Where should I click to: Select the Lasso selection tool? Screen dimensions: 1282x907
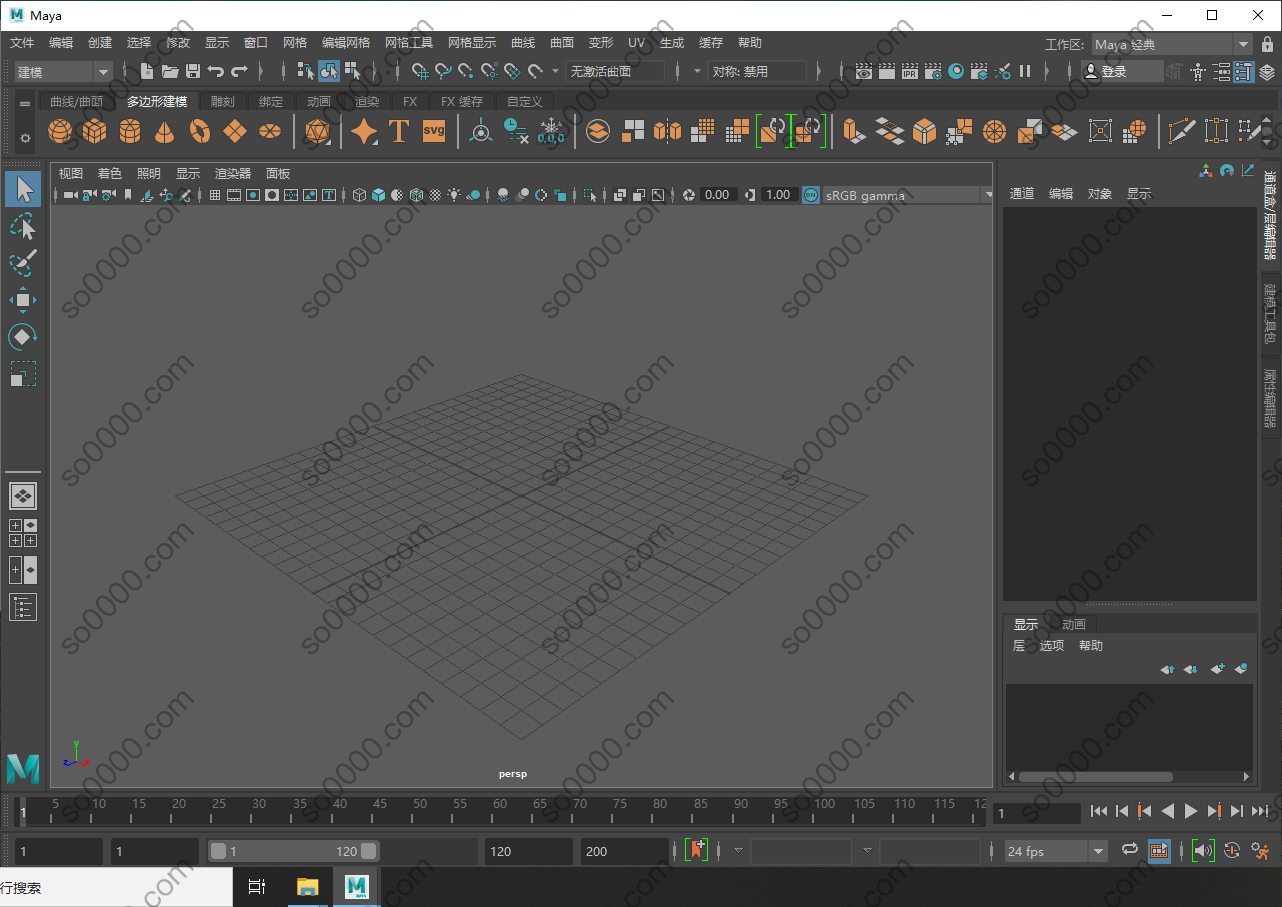[23, 226]
